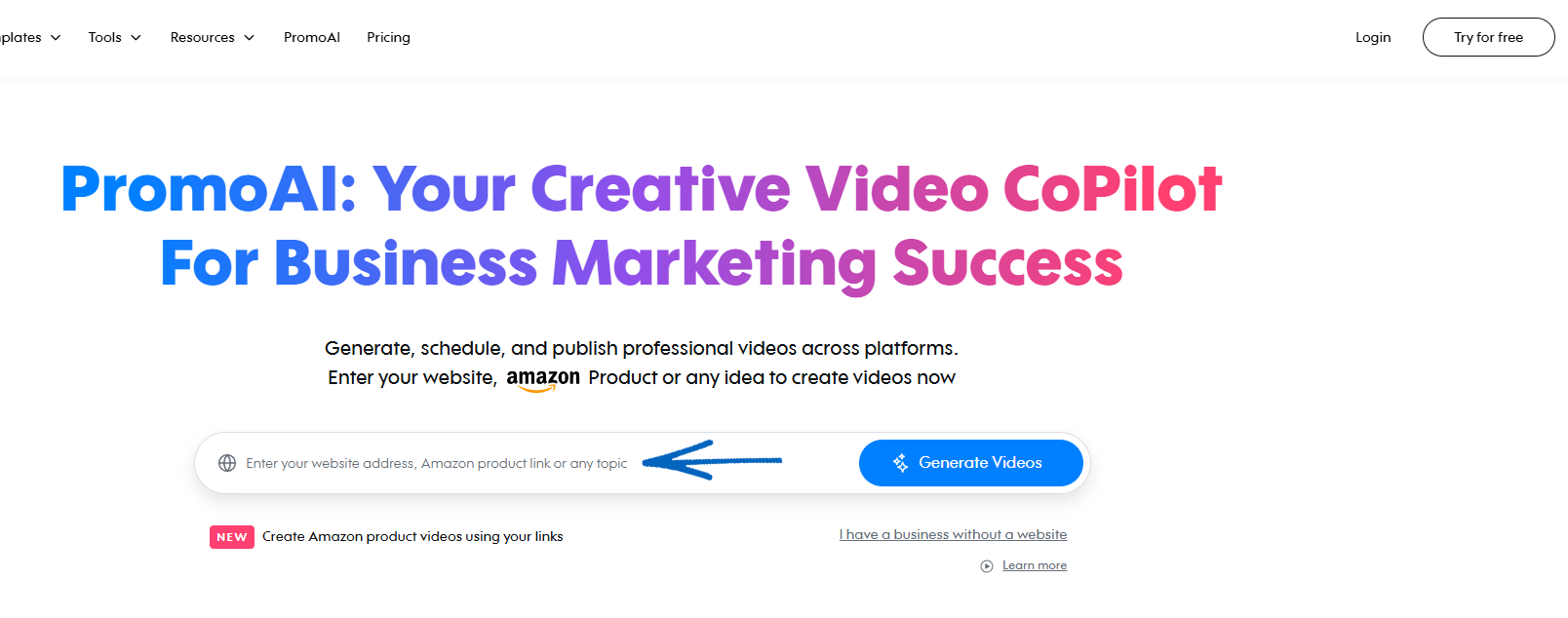This screenshot has height=618, width=1568.
Task: Click the globe icon in the input bar
Action: coord(227,463)
